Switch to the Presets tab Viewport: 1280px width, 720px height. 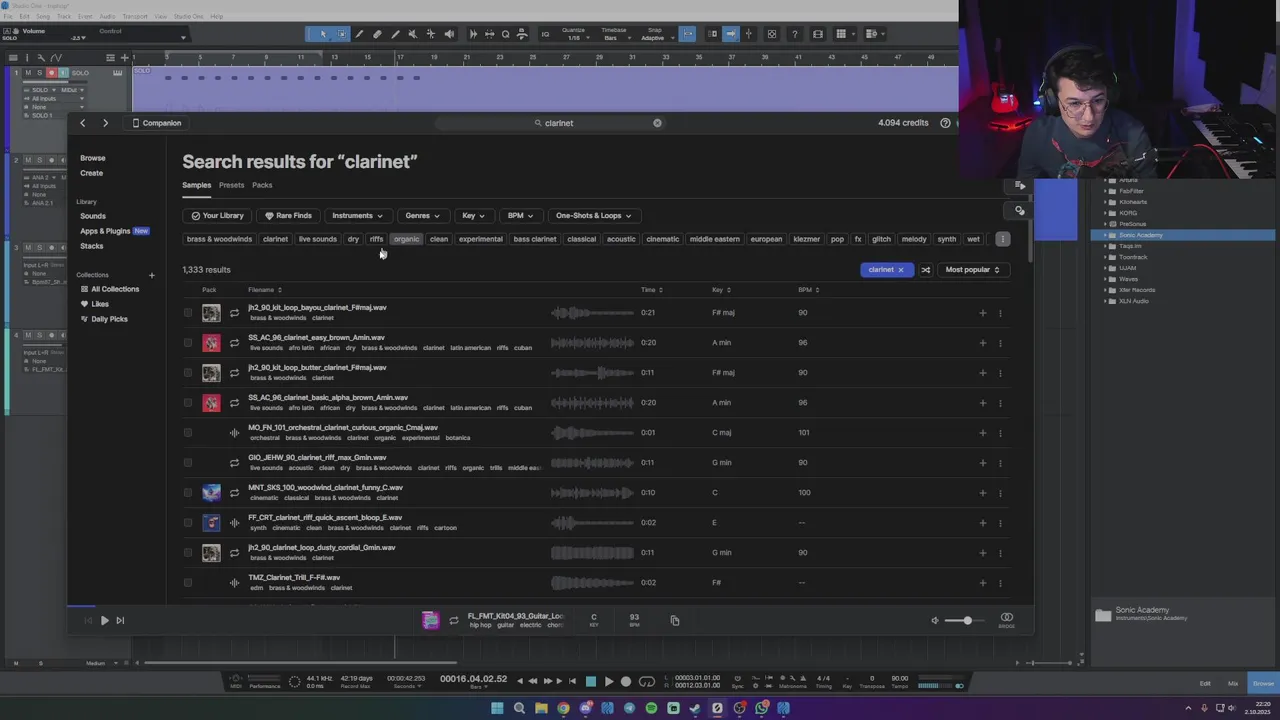point(231,185)
